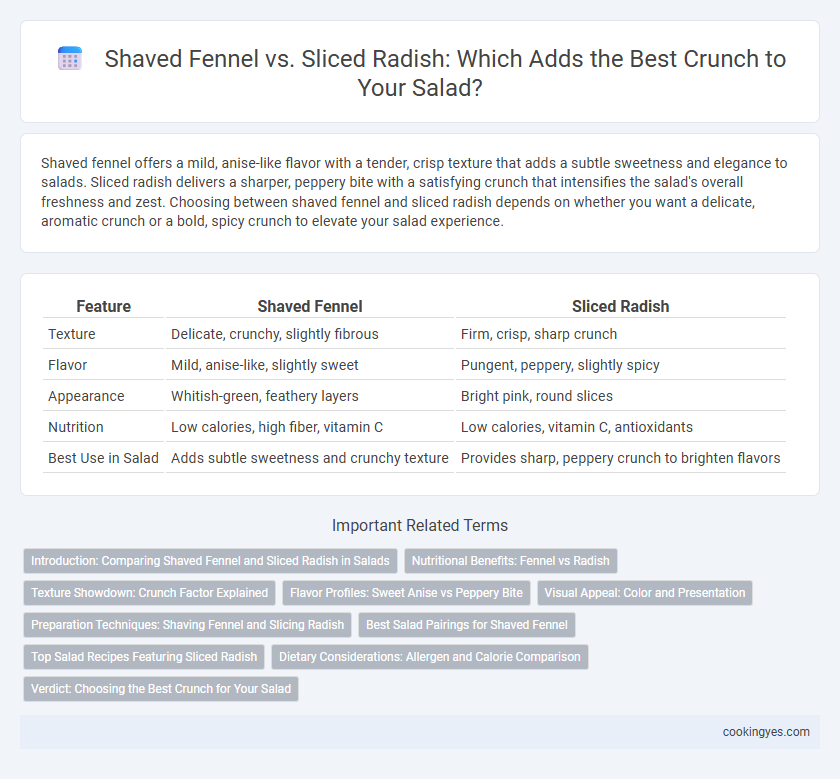Open Dietary Considerations: Allergen and Calorie Comparison
The width and height of the screenshot is (840, 779).
click(x=430, y=657)
